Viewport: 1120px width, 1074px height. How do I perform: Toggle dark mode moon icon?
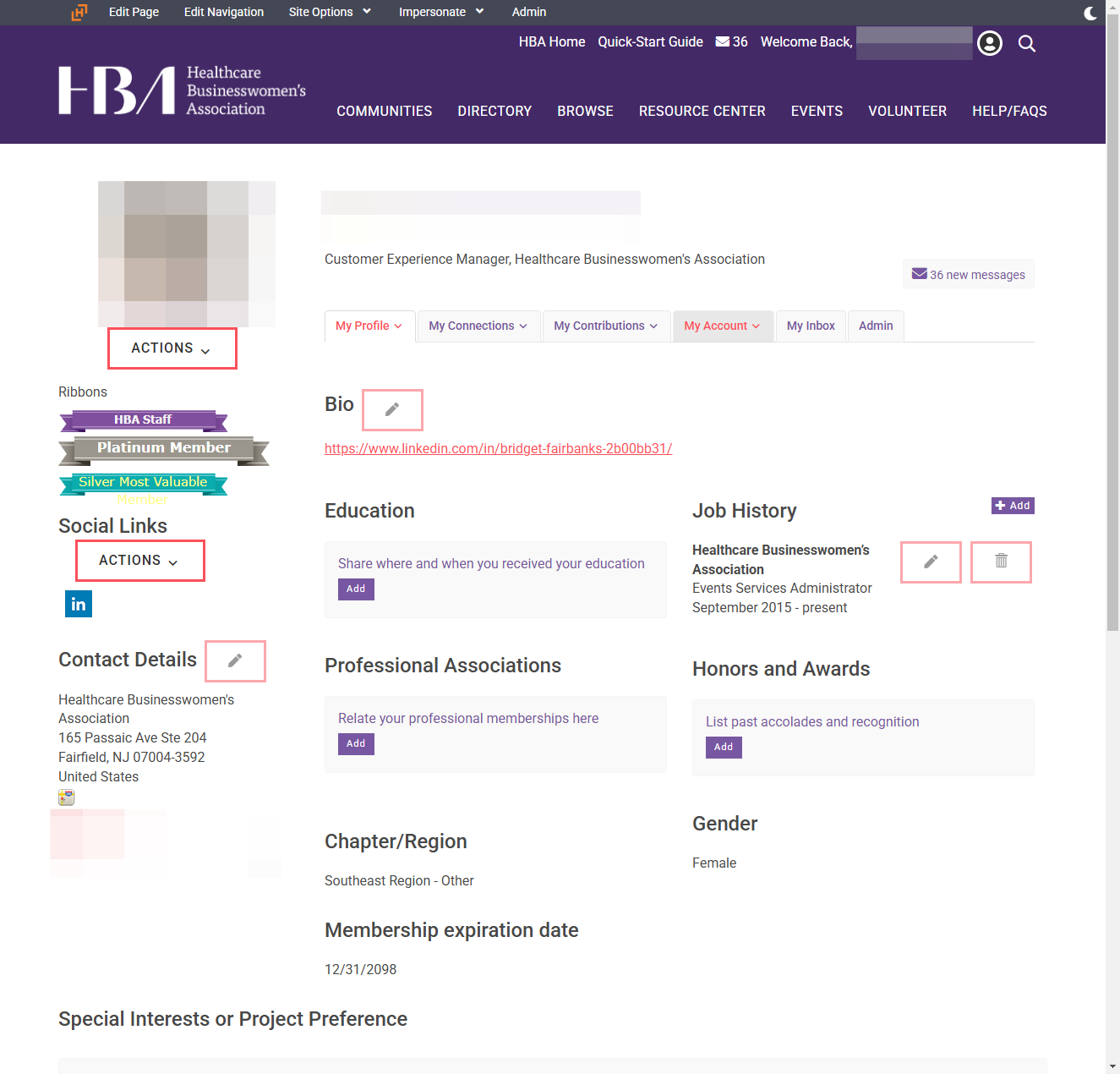click(x=1090, y=13)
